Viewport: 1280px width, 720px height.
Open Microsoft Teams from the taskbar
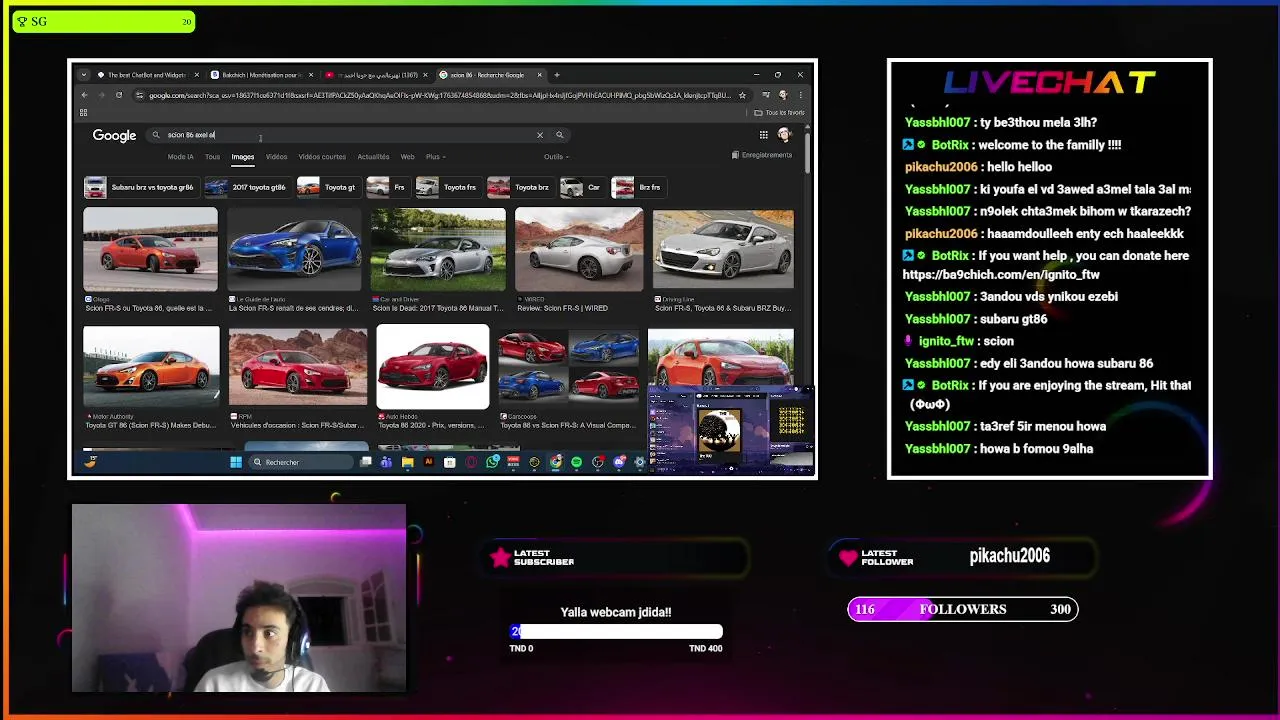click(x=386, y=462)
